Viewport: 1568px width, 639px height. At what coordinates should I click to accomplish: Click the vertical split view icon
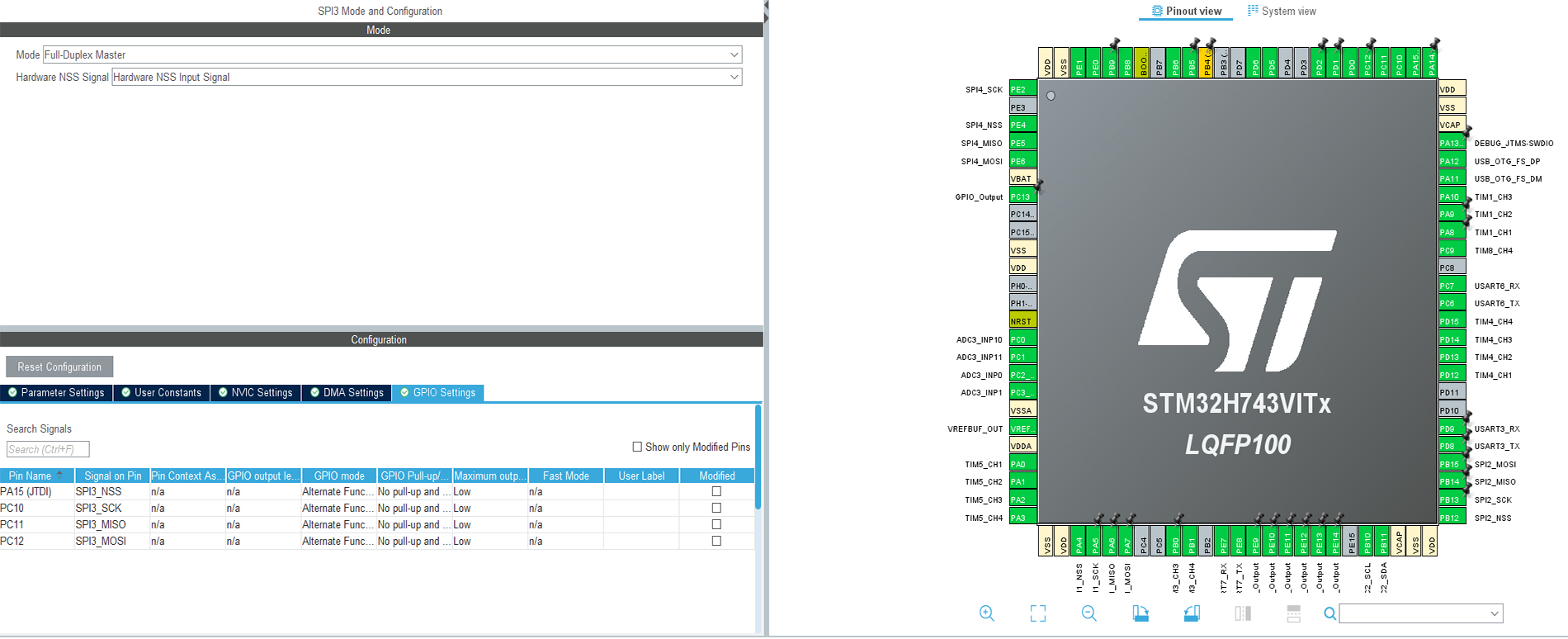coord(1243,613)
